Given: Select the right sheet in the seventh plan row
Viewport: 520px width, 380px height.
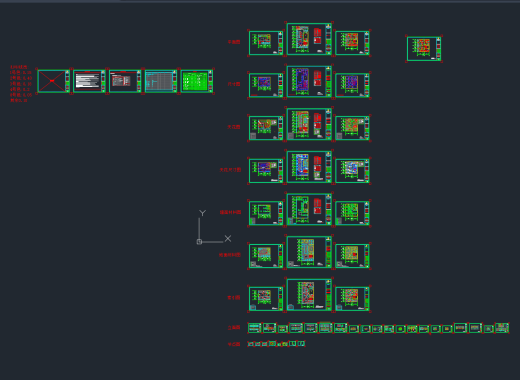Looking at the screenshot, I should (x=353, y=299).
